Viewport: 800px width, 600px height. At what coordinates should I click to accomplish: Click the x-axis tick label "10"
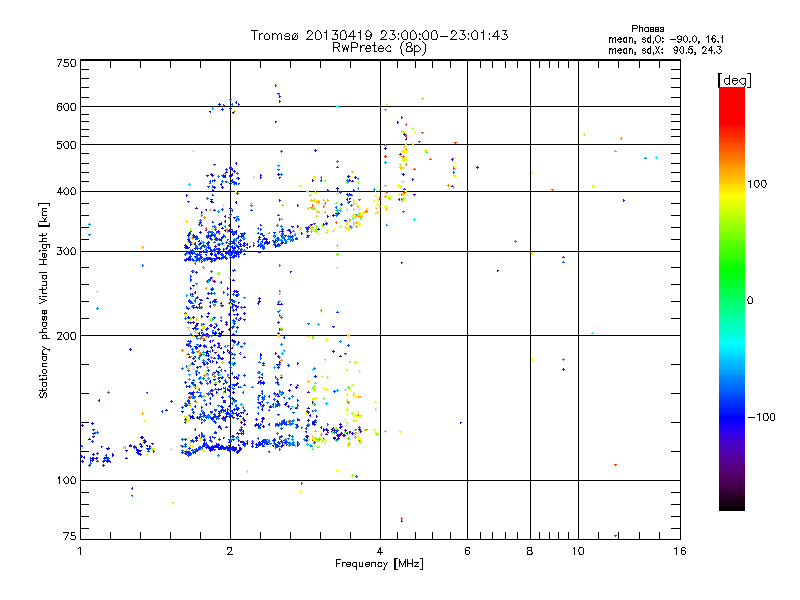click(x=578, y=551)
